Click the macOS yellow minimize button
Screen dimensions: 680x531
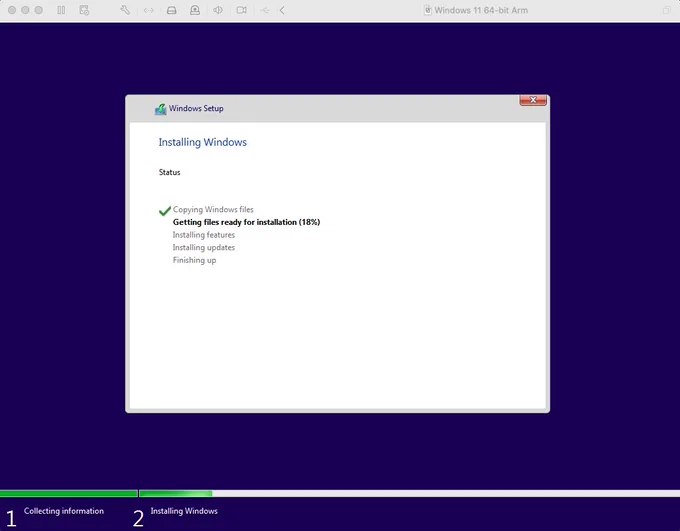point(25,10)
